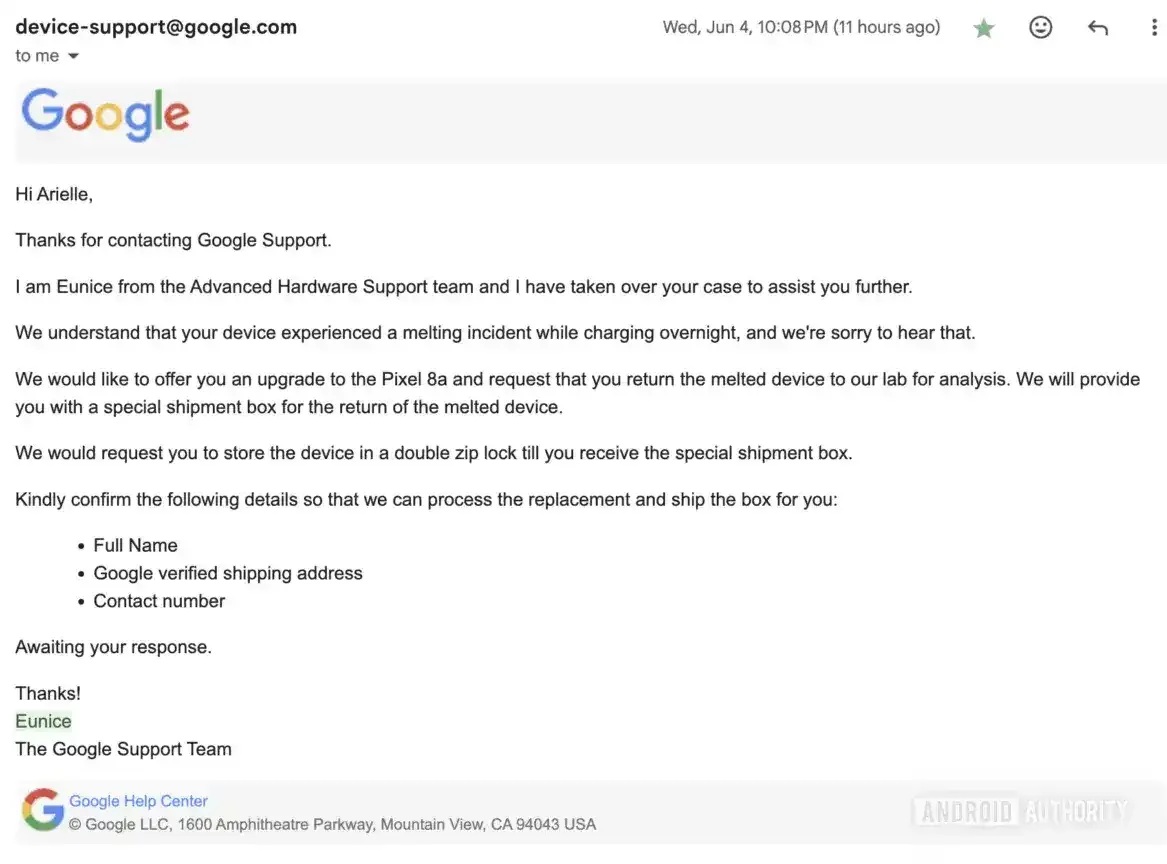
Task: Click the sender address device-support@google.com
Action: [156, 27]
